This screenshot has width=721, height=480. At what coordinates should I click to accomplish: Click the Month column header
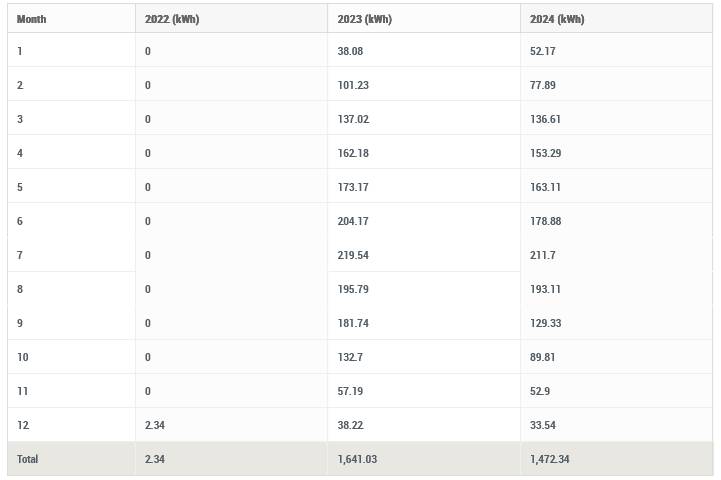click(31, 19)
